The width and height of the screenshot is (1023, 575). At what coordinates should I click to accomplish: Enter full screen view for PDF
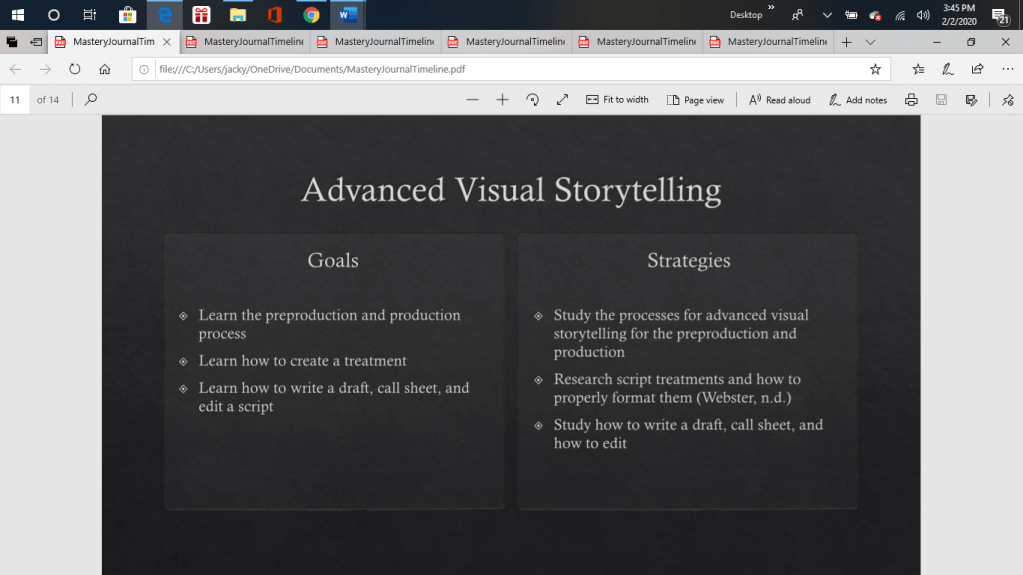(562, 100)
